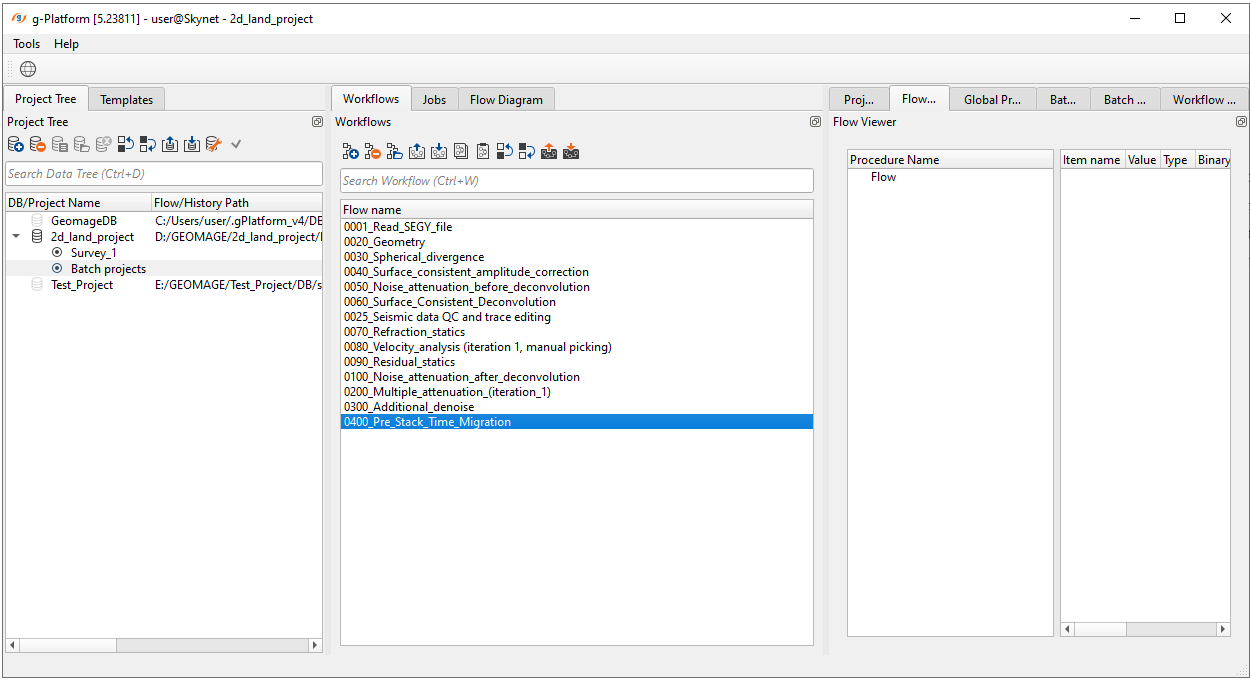Click the add database icon in Project Tree toolbar
1250x681 pixels.
[x=15, y=145]
